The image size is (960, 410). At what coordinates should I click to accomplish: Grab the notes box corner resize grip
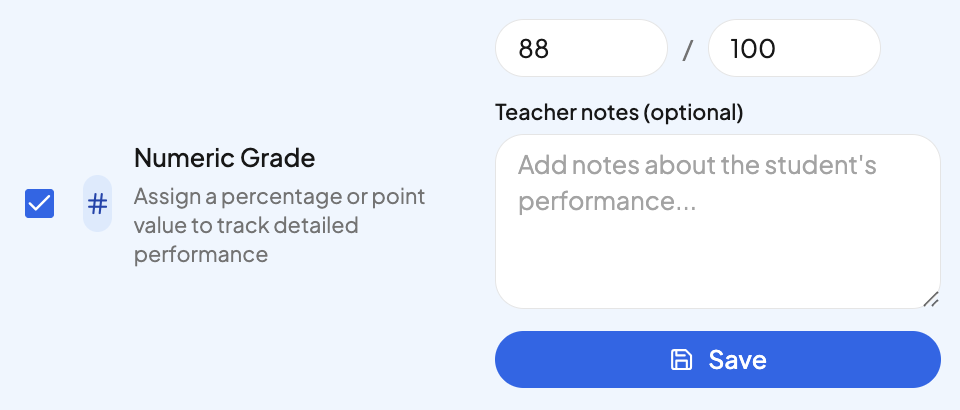[x=930, y=298]
